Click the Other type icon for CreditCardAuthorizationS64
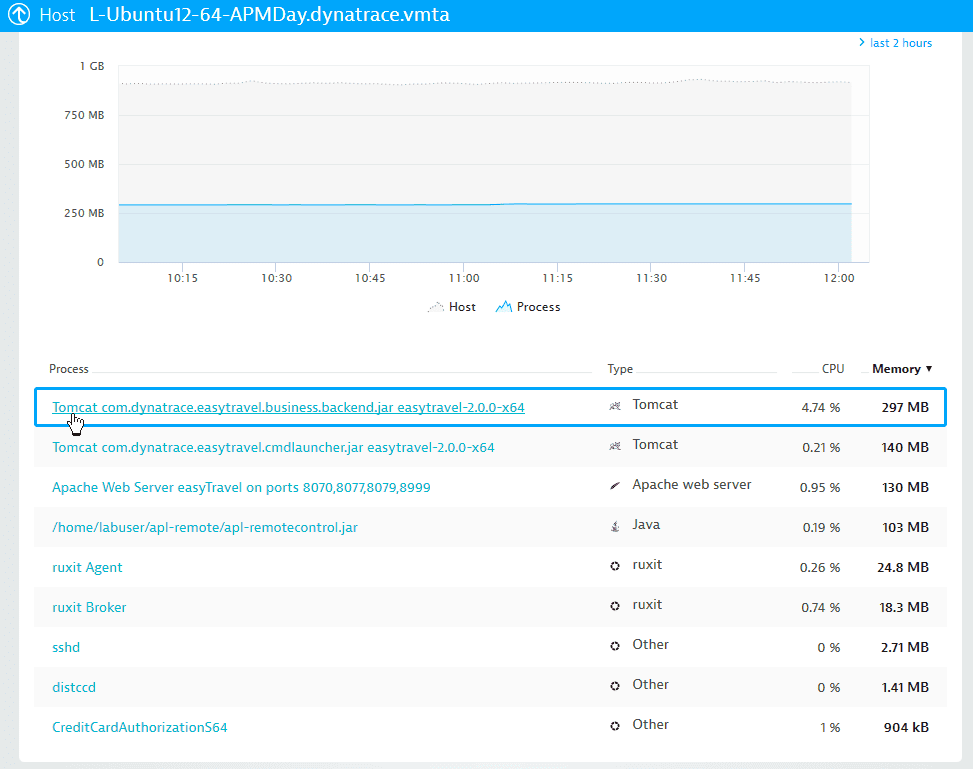Image resolution: width=973 pixels, height=769 pixels. pos(615,726)
